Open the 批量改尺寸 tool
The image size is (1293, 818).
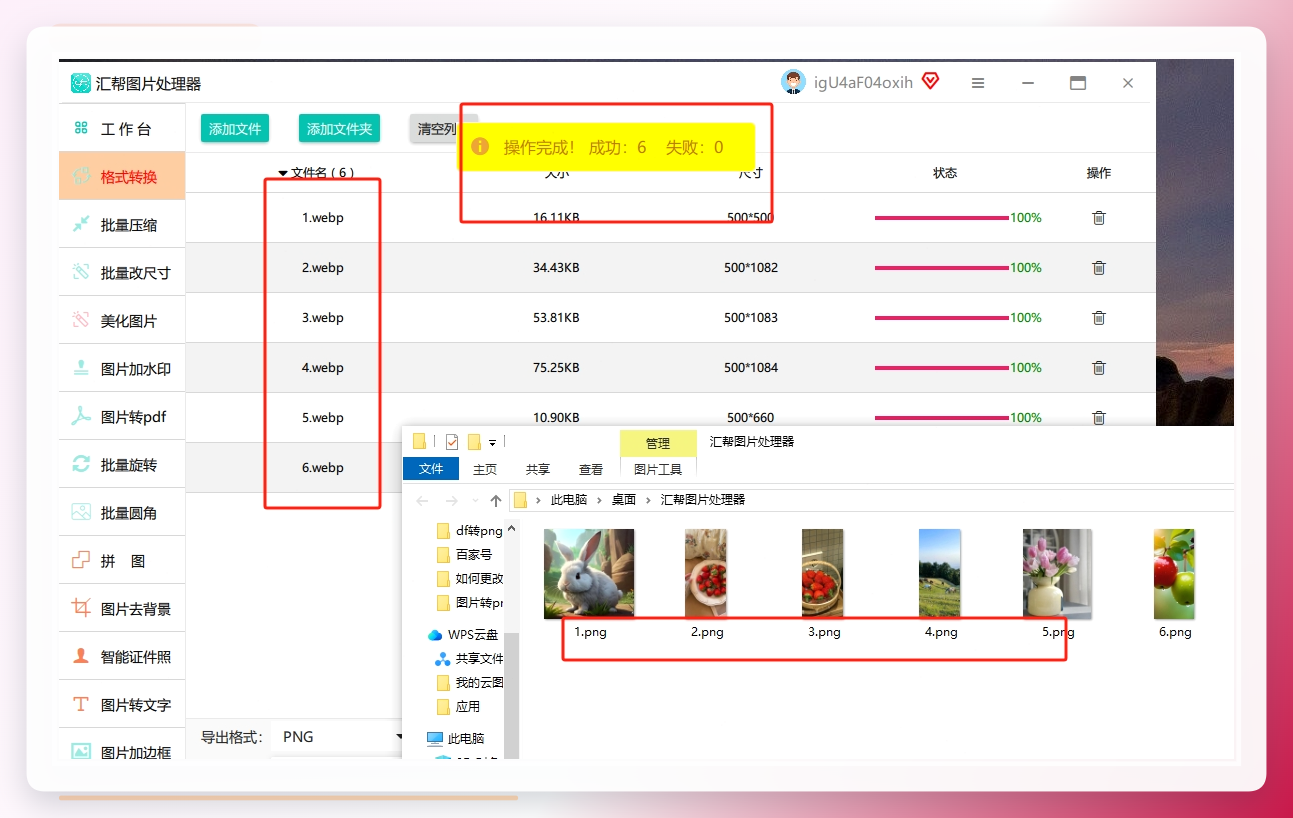tap(122, 273)
